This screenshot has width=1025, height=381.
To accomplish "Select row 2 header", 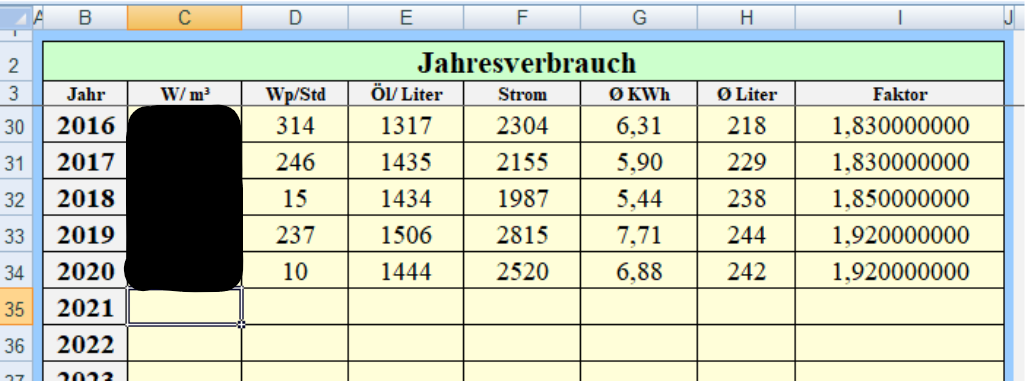I will point(16,61).
